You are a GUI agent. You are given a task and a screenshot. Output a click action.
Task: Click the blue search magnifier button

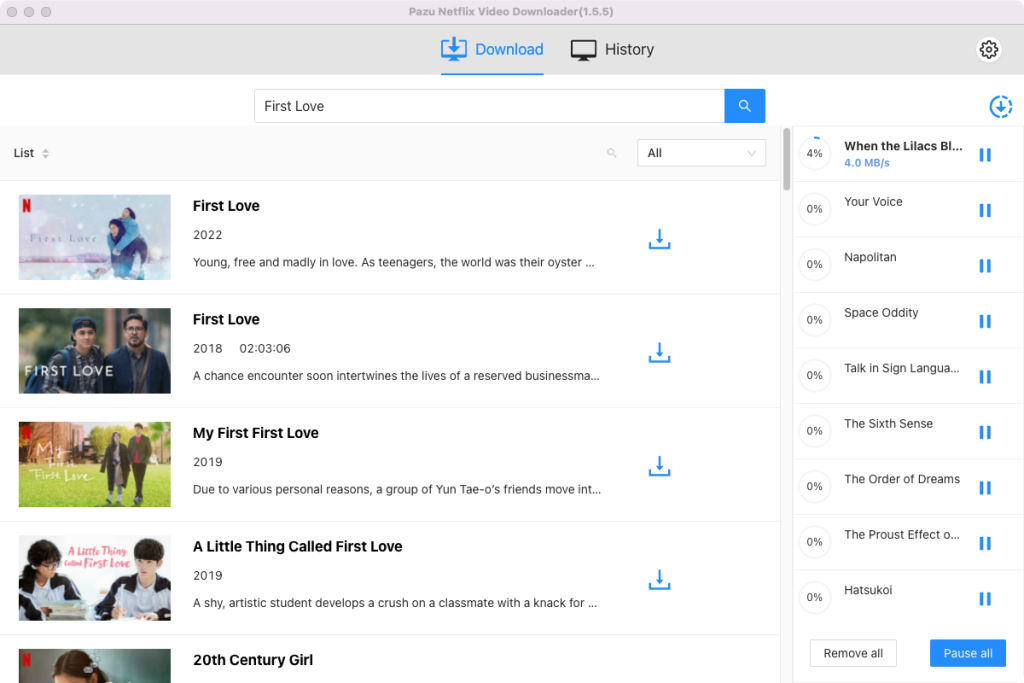[x=744, y=106]
